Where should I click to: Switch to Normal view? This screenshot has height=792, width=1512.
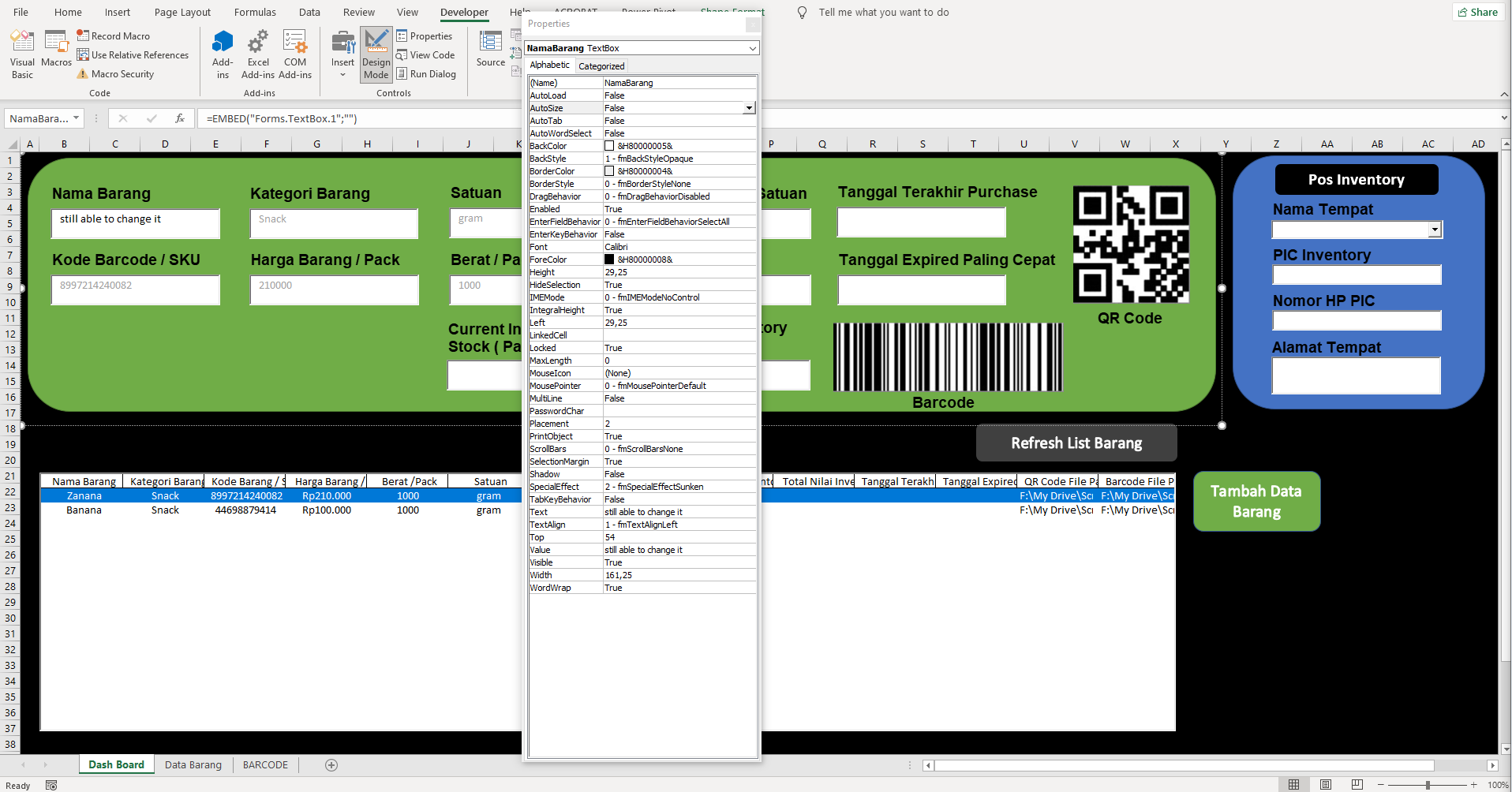click(1293, 785)
